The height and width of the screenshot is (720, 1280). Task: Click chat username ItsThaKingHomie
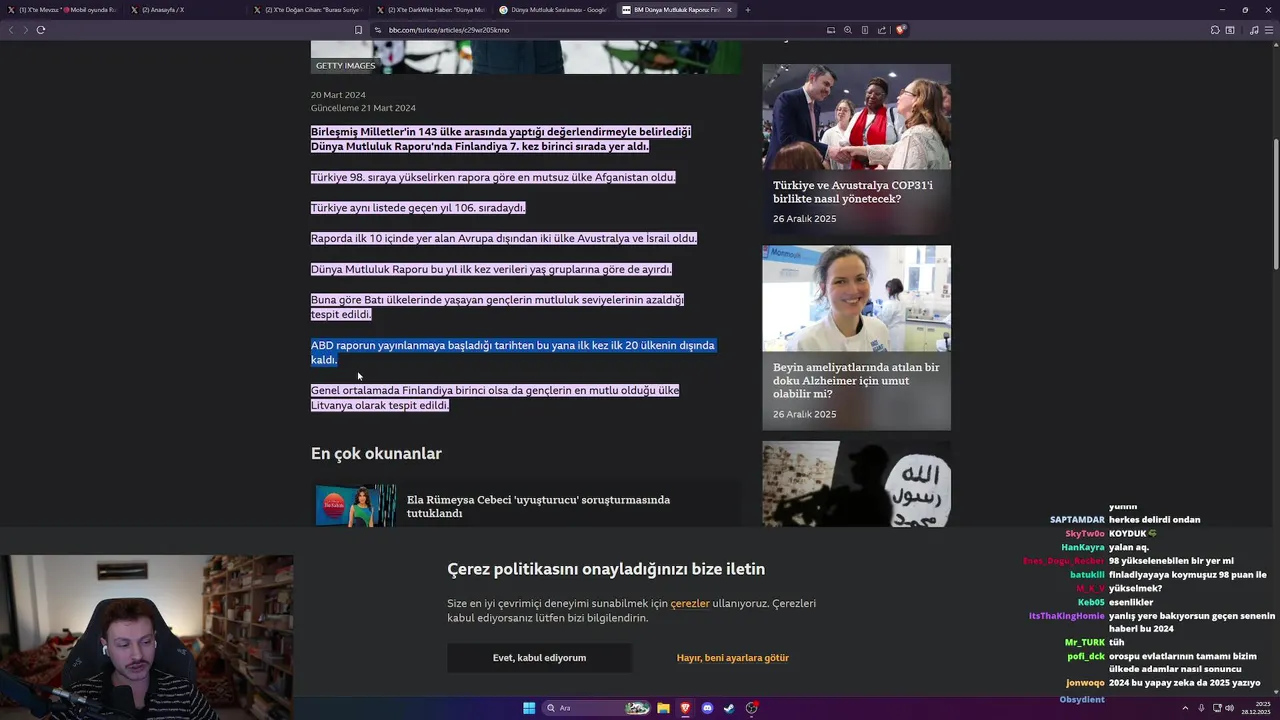[1067, 616]
